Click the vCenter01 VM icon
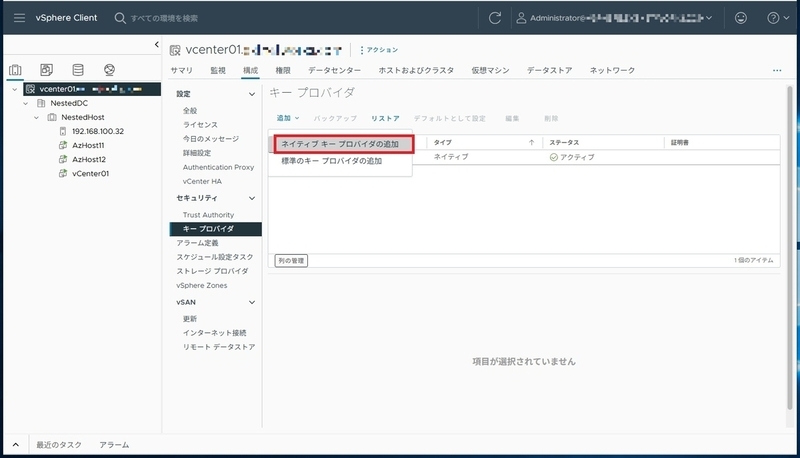The height and width of the screenshot is (458, 800). click(63, 173)
